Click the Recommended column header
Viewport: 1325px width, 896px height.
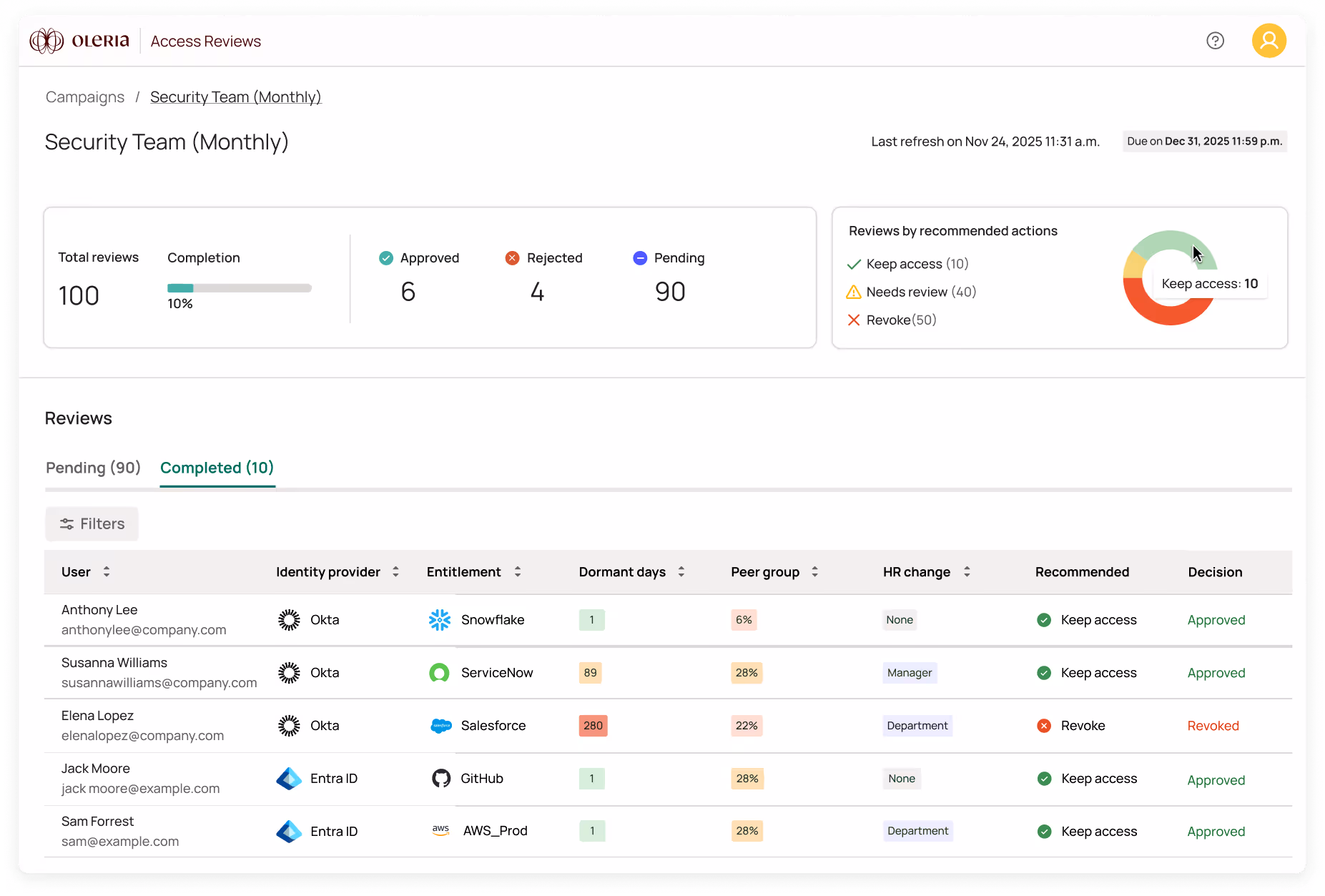1082,572
